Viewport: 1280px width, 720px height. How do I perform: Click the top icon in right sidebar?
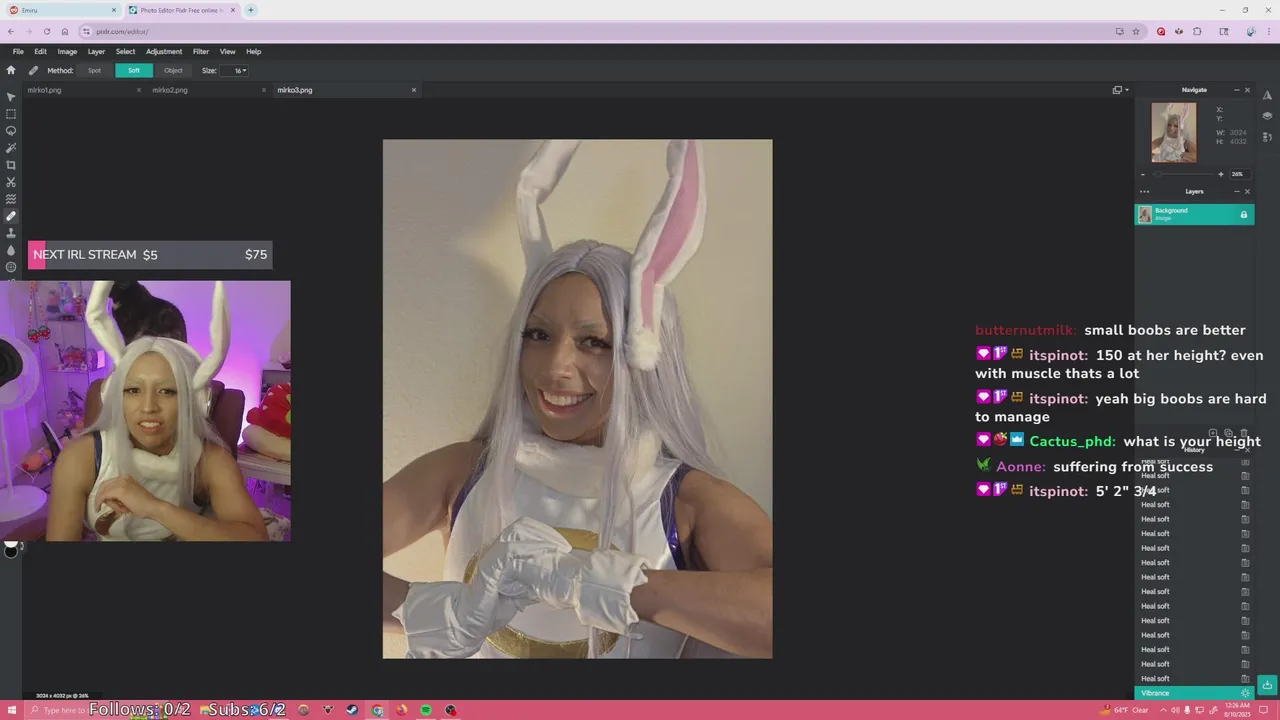pyautogui.click(x=1267, y=95)
